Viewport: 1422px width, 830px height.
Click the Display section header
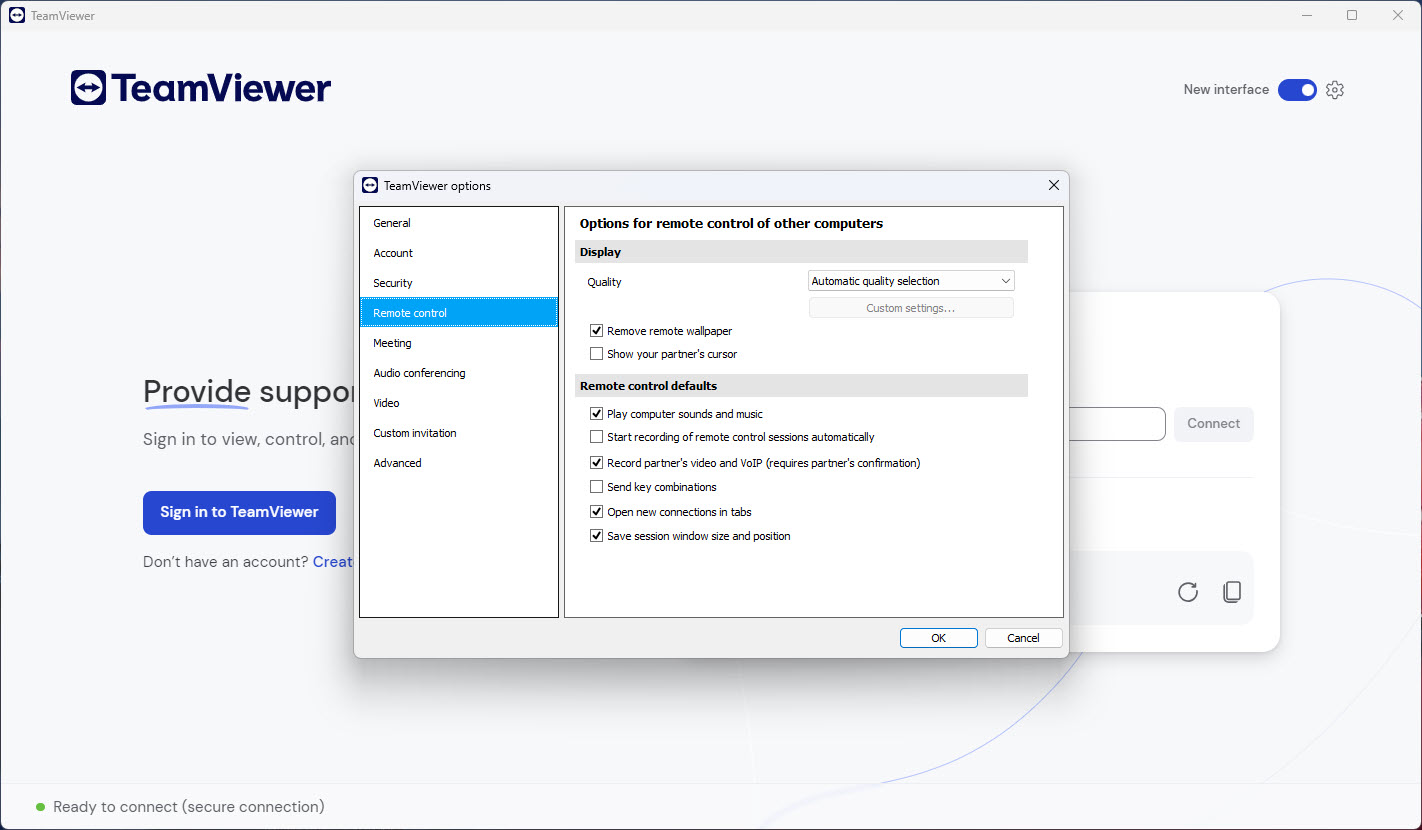(801, 252)
